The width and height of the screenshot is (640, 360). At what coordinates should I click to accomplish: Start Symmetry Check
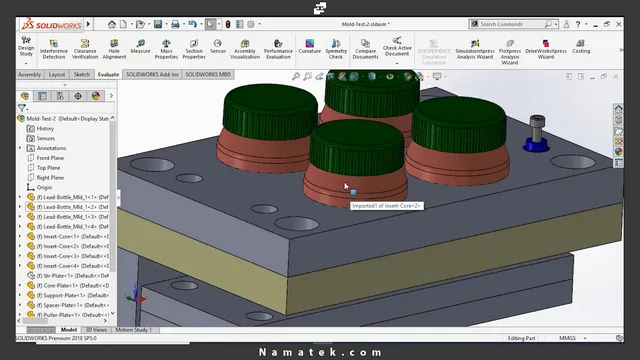tap(336, 49)
